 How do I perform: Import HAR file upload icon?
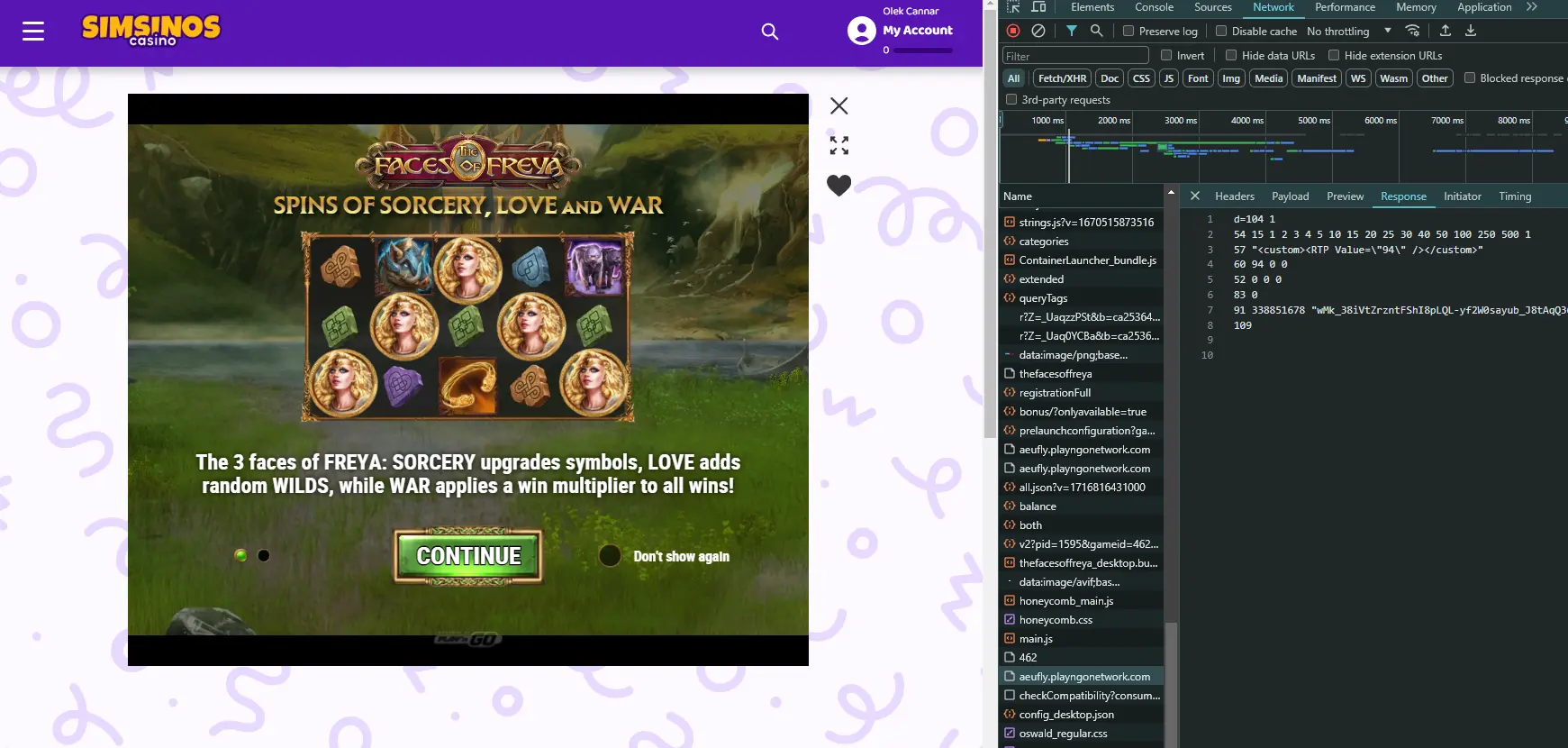[x=1445, y=31]
